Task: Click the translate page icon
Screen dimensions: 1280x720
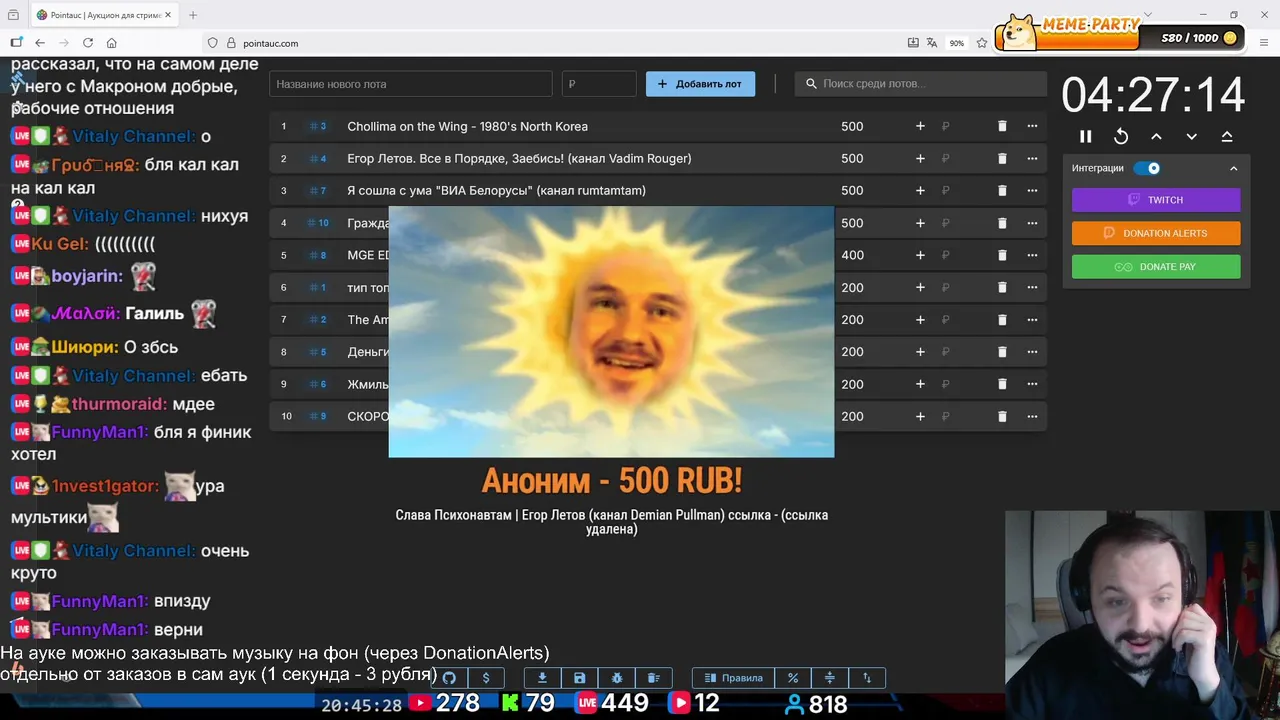Action: tap(932, 43)
